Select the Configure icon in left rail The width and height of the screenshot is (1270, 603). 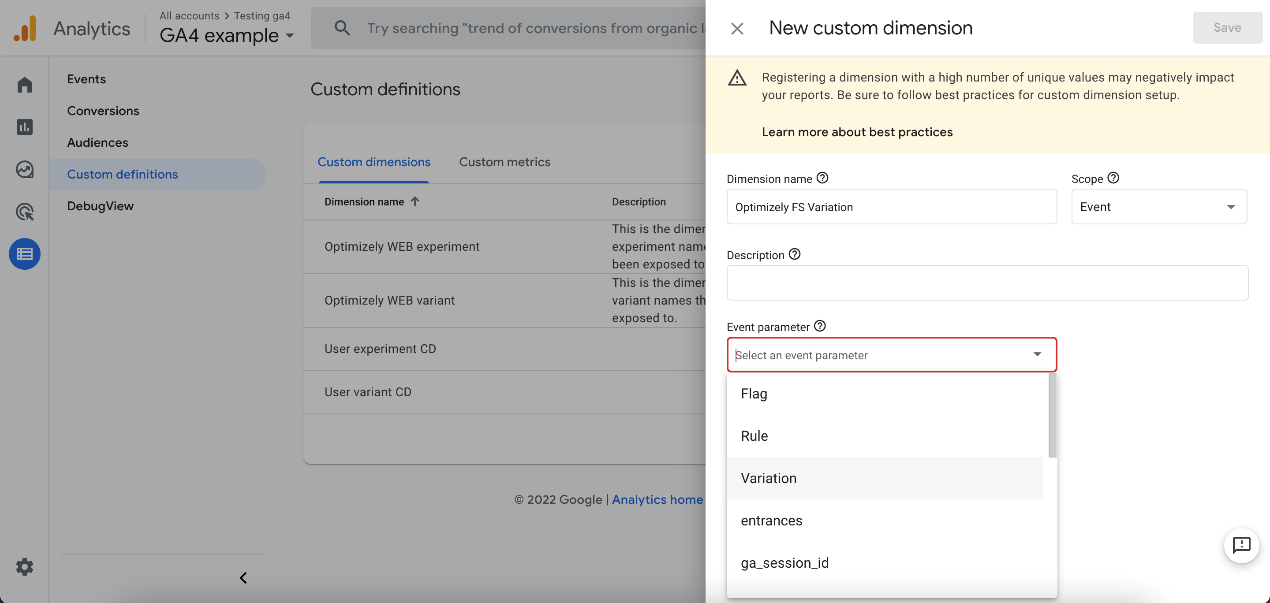coord(25,254)
